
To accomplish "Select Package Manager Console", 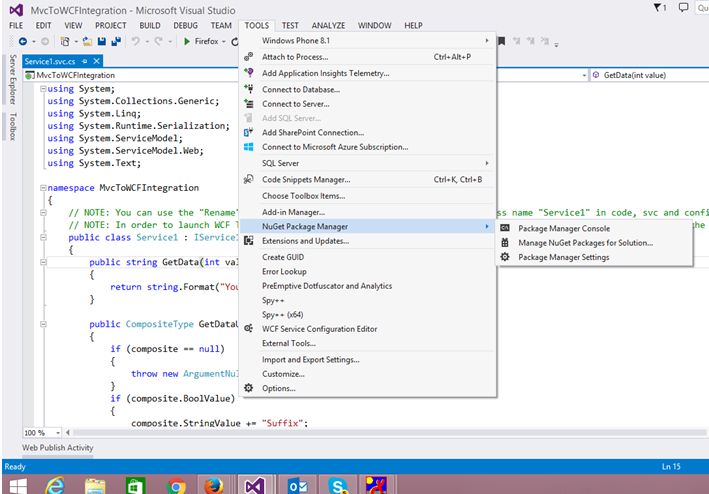I will pos(564,229).
